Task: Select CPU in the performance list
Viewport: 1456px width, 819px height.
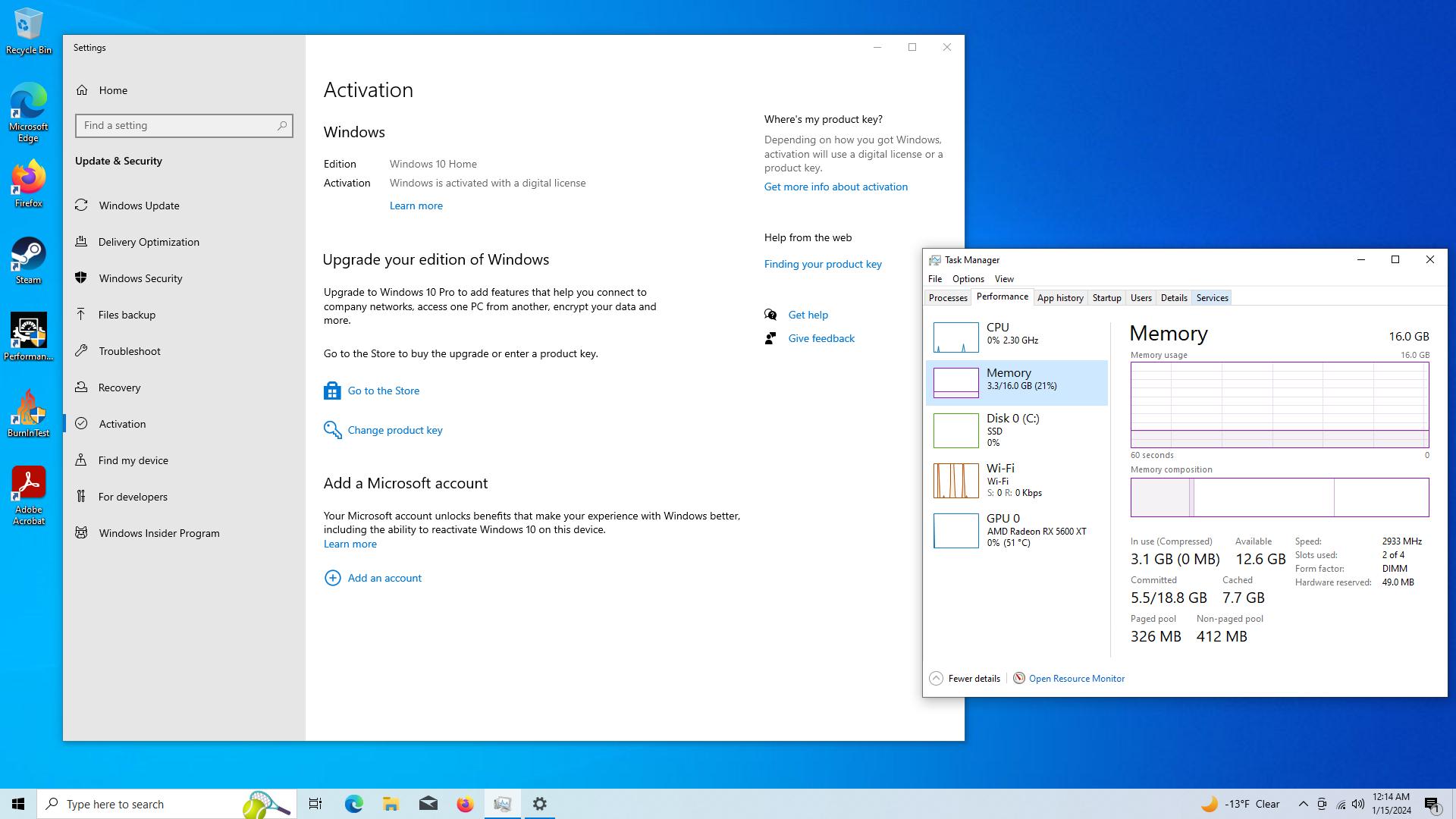Action: tap(1017, 337)
